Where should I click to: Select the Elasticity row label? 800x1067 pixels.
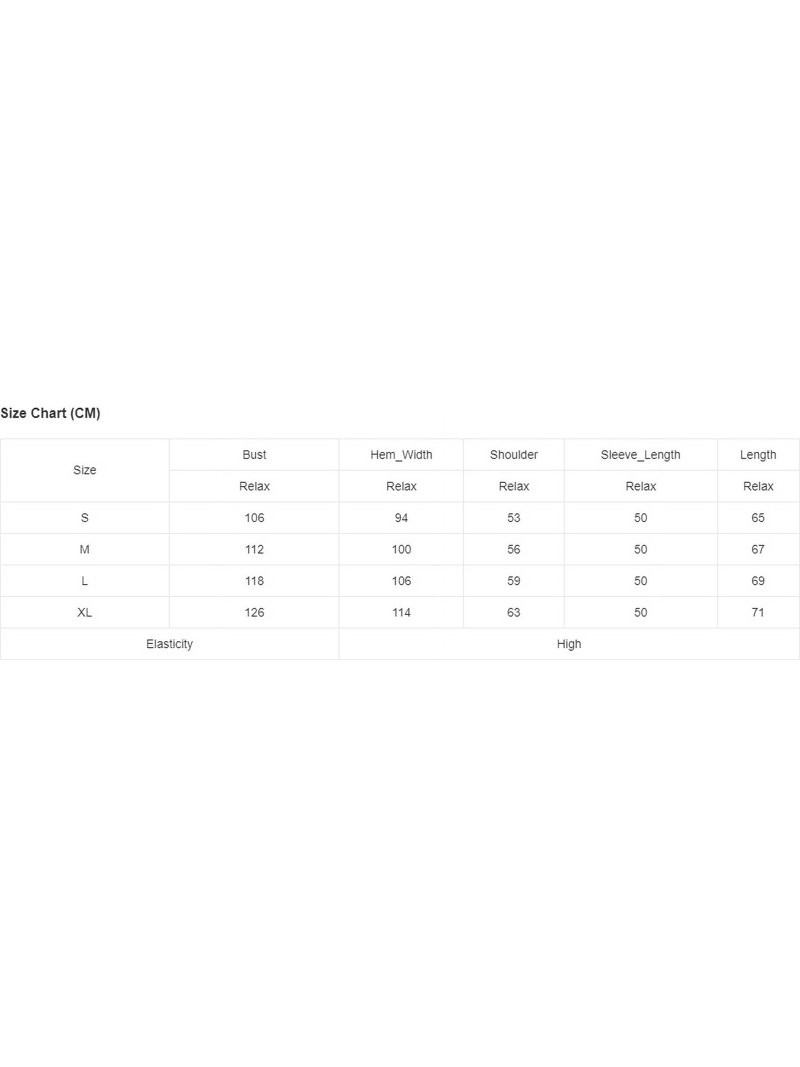pyautogui.click(x=169, y=644)
